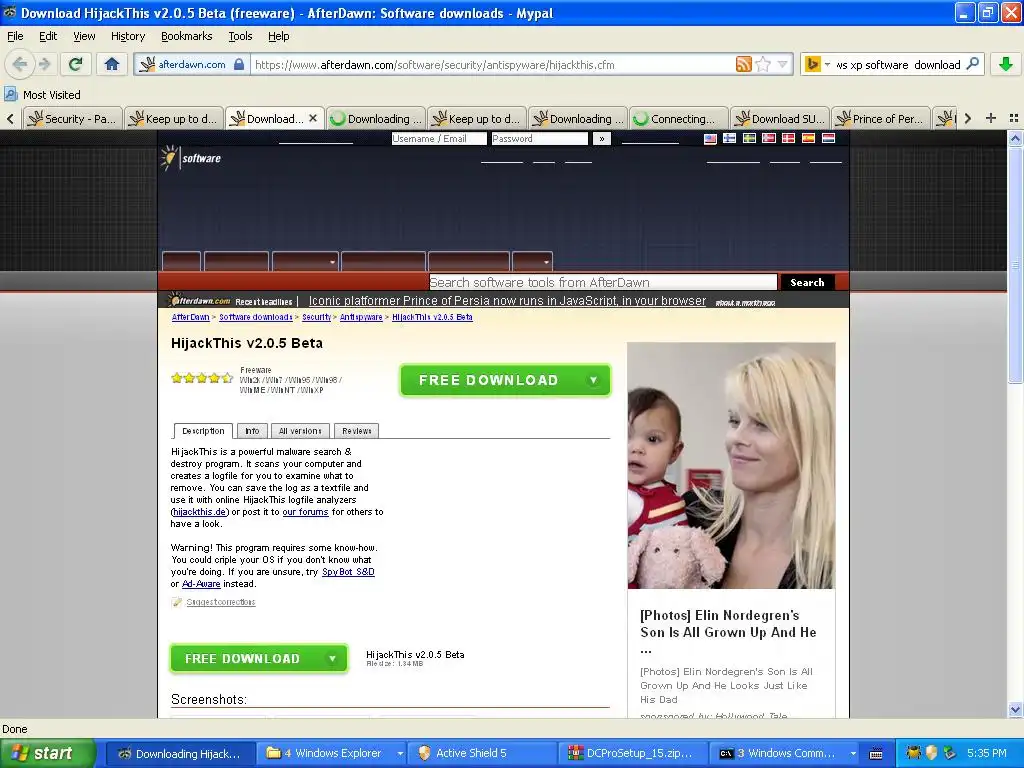Click the scrollbar up arrow

click(x=1015, y=138)
